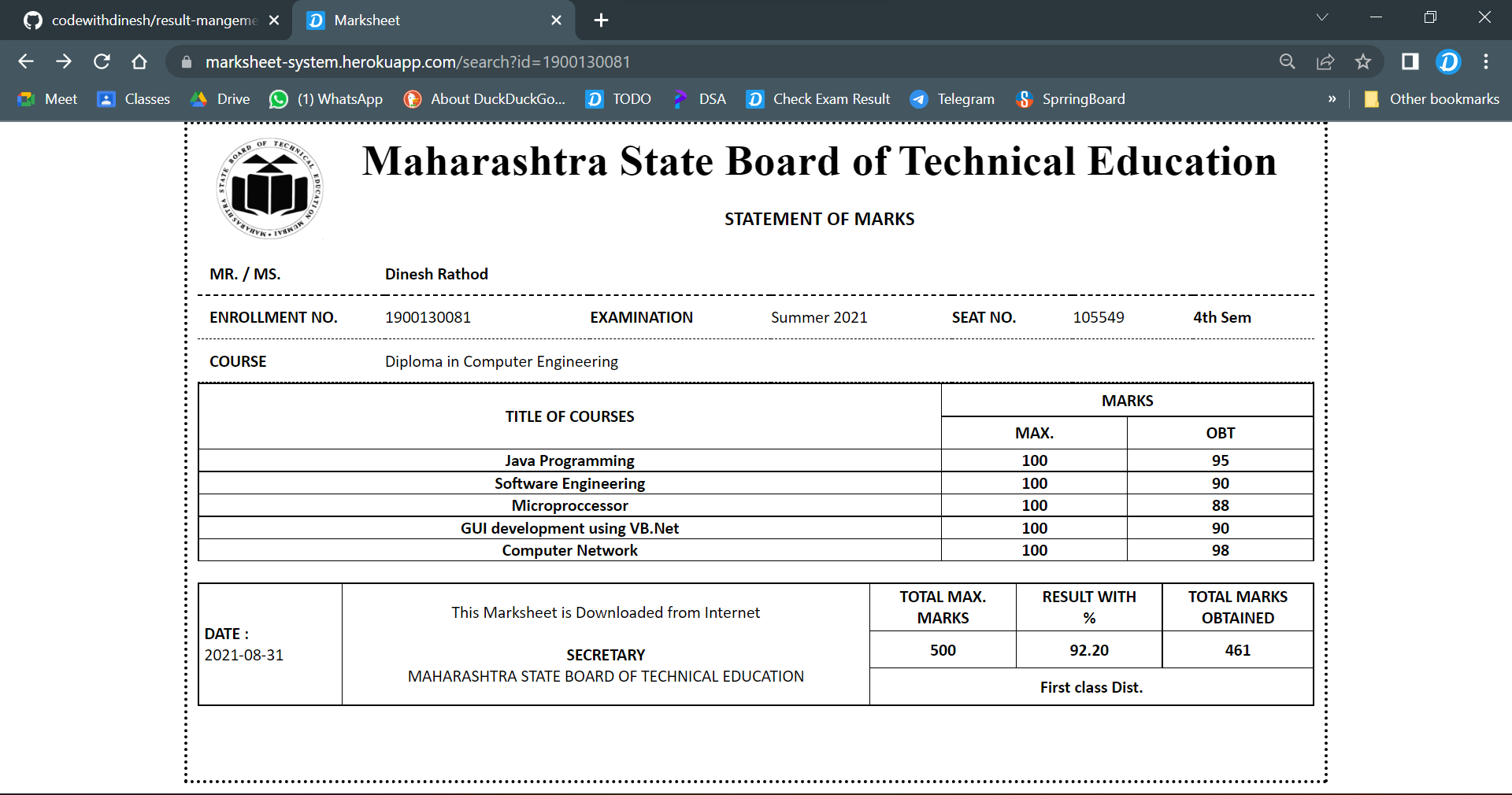Share this page using the share icon

pyautogui.click(x=1325, y=61)
